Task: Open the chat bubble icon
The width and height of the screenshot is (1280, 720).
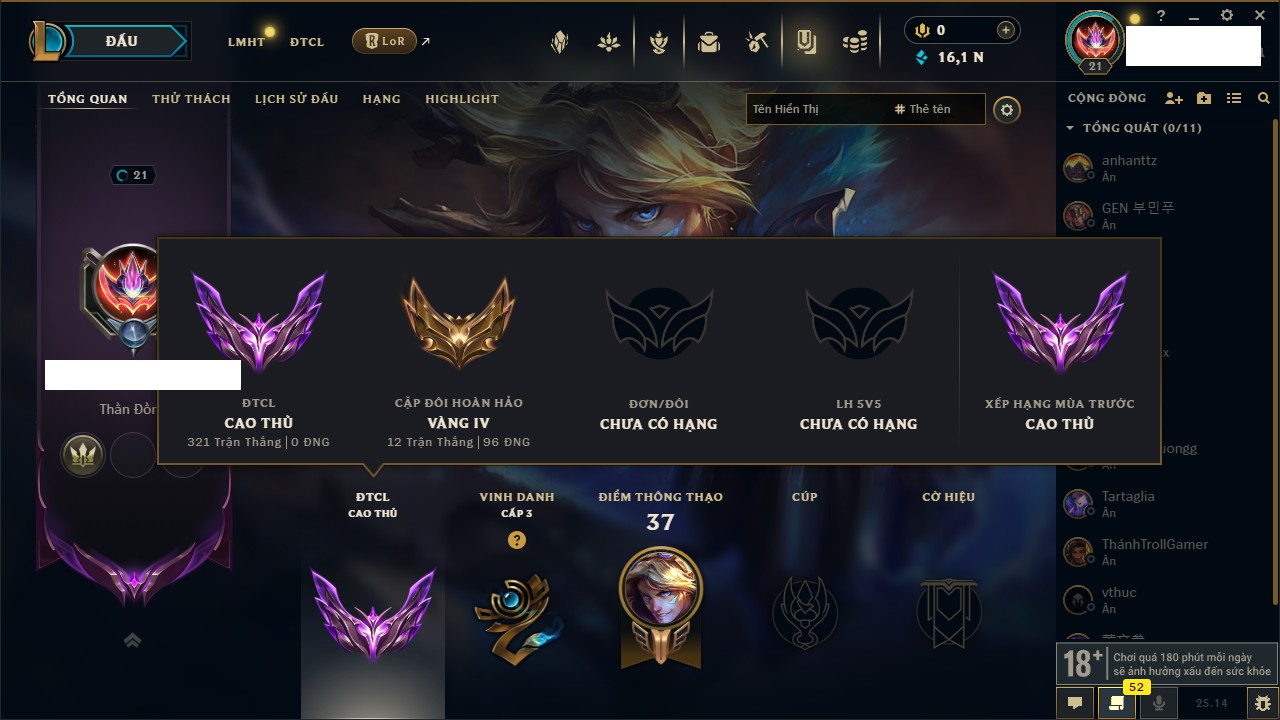Action: pos(1075,703)
